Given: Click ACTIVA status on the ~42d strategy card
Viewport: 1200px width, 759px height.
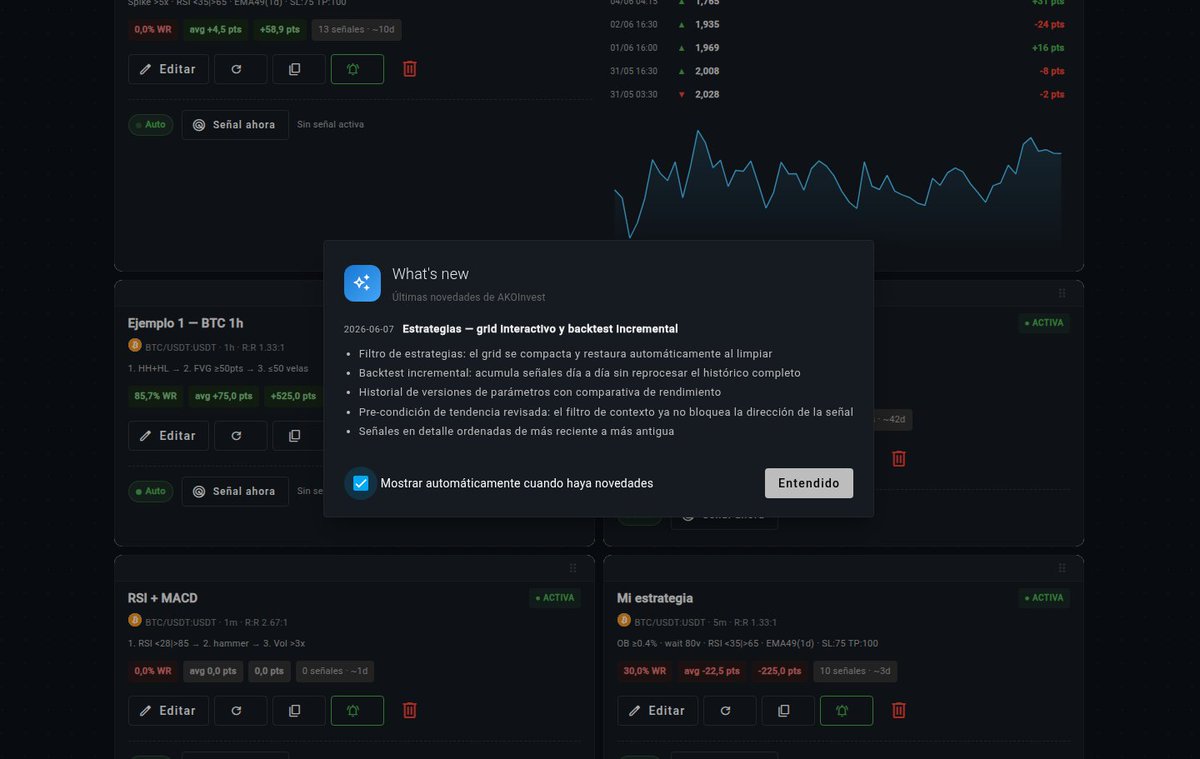Looking at the screenshot, I should click(1044, 323).
